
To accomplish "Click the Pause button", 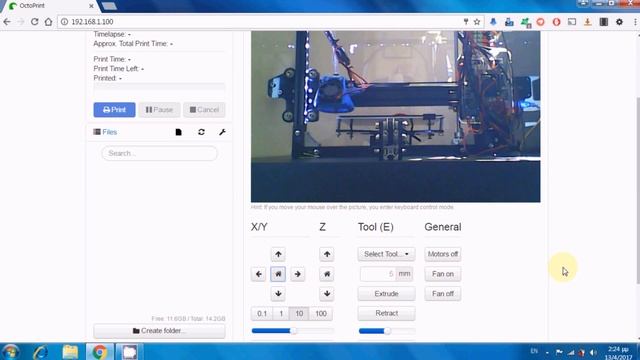I will coord(159,110).
